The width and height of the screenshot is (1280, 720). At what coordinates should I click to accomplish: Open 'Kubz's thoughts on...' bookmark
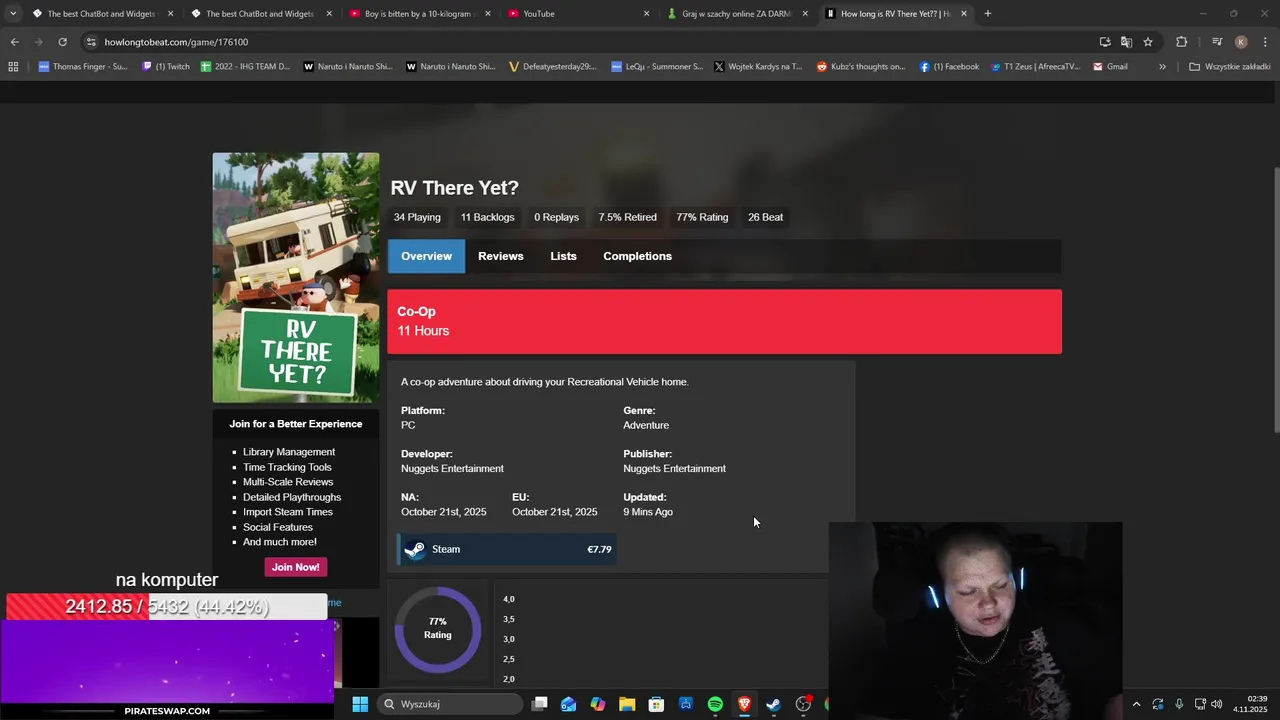click(x=860, y=67)
